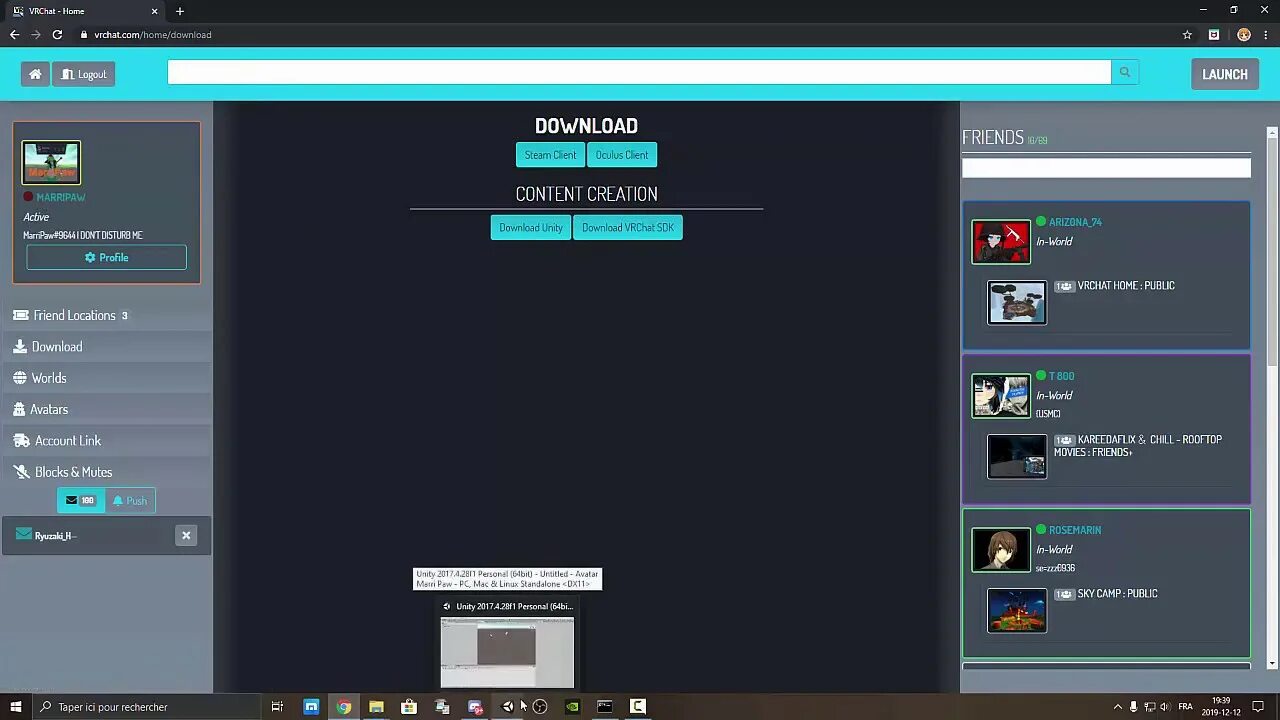
Task: Click the Profile button
Action: 106,257
